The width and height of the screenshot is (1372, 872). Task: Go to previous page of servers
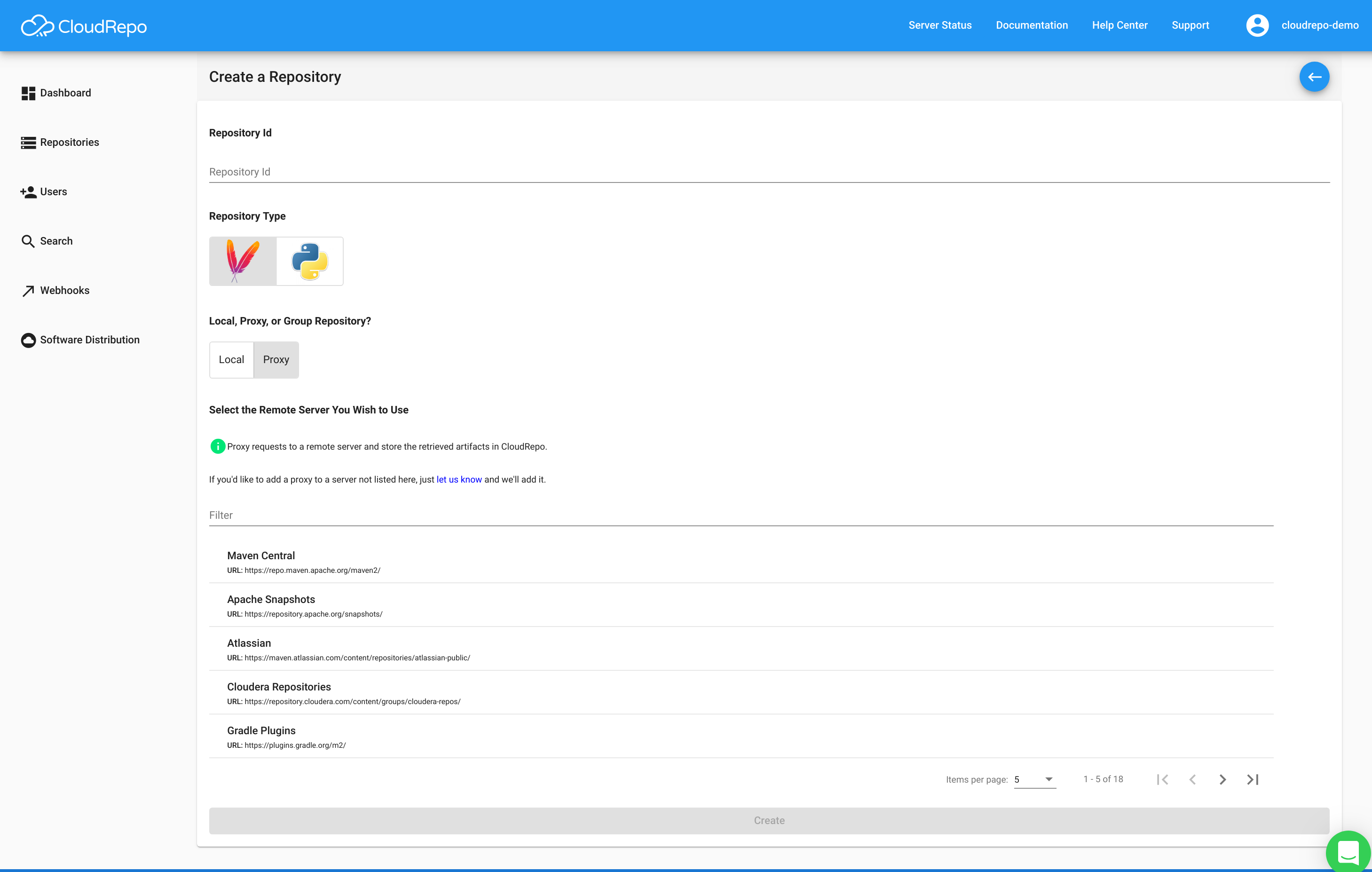(x=1192, y=779)
